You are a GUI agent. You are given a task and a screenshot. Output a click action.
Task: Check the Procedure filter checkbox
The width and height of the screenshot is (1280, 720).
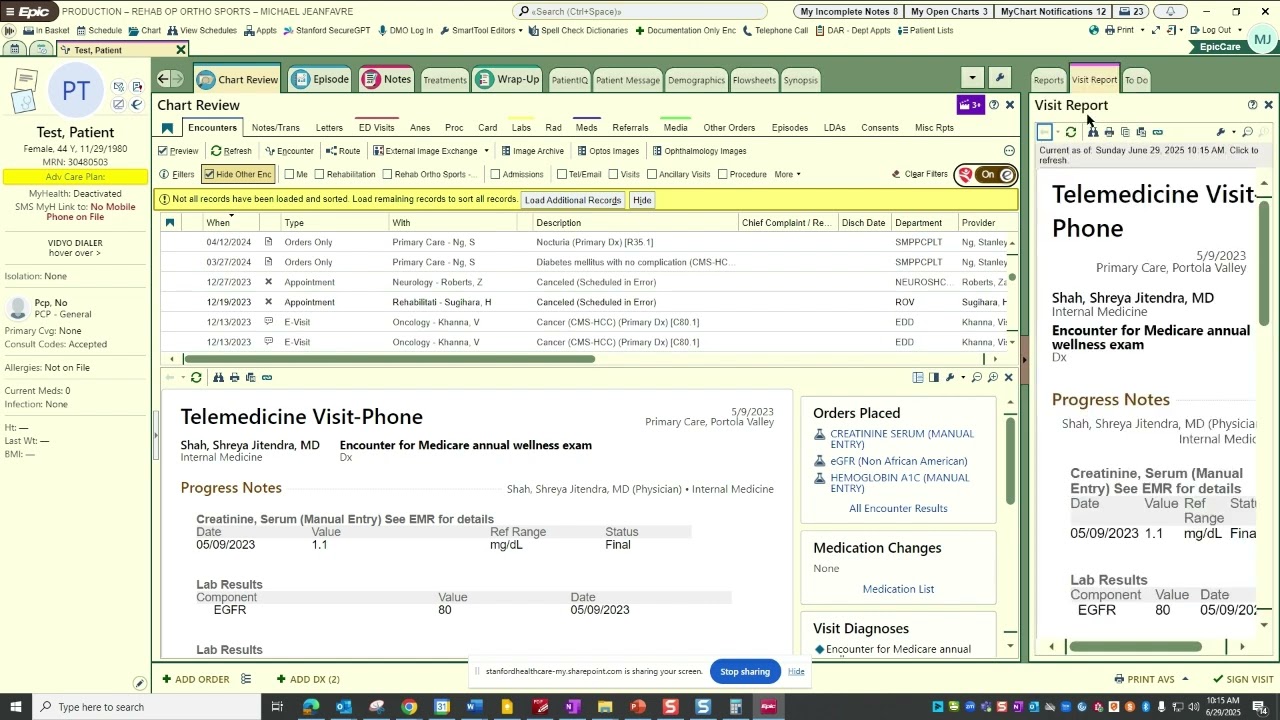click(x=722, y=175)
